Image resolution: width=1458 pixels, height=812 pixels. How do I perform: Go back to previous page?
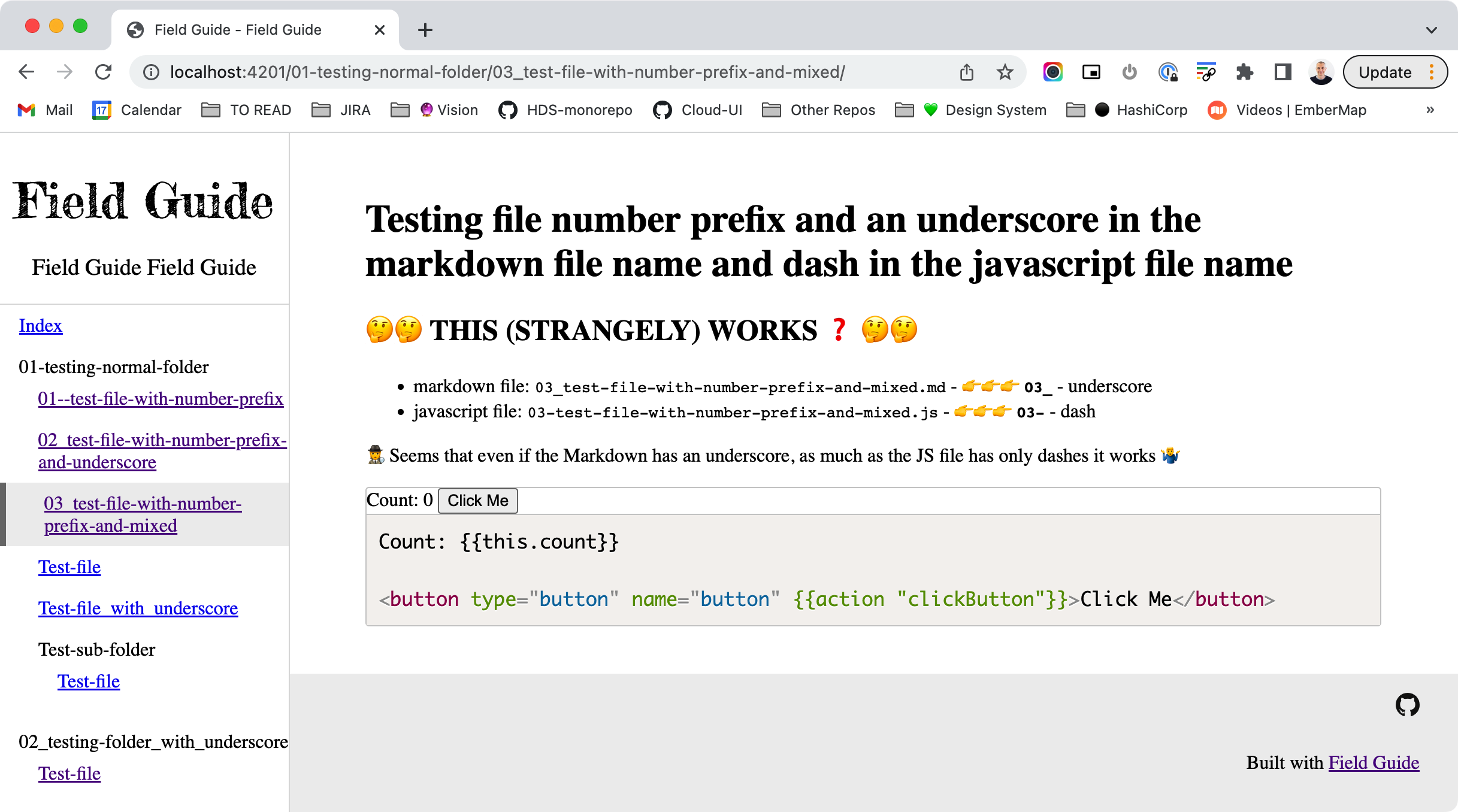click(26, 72)
